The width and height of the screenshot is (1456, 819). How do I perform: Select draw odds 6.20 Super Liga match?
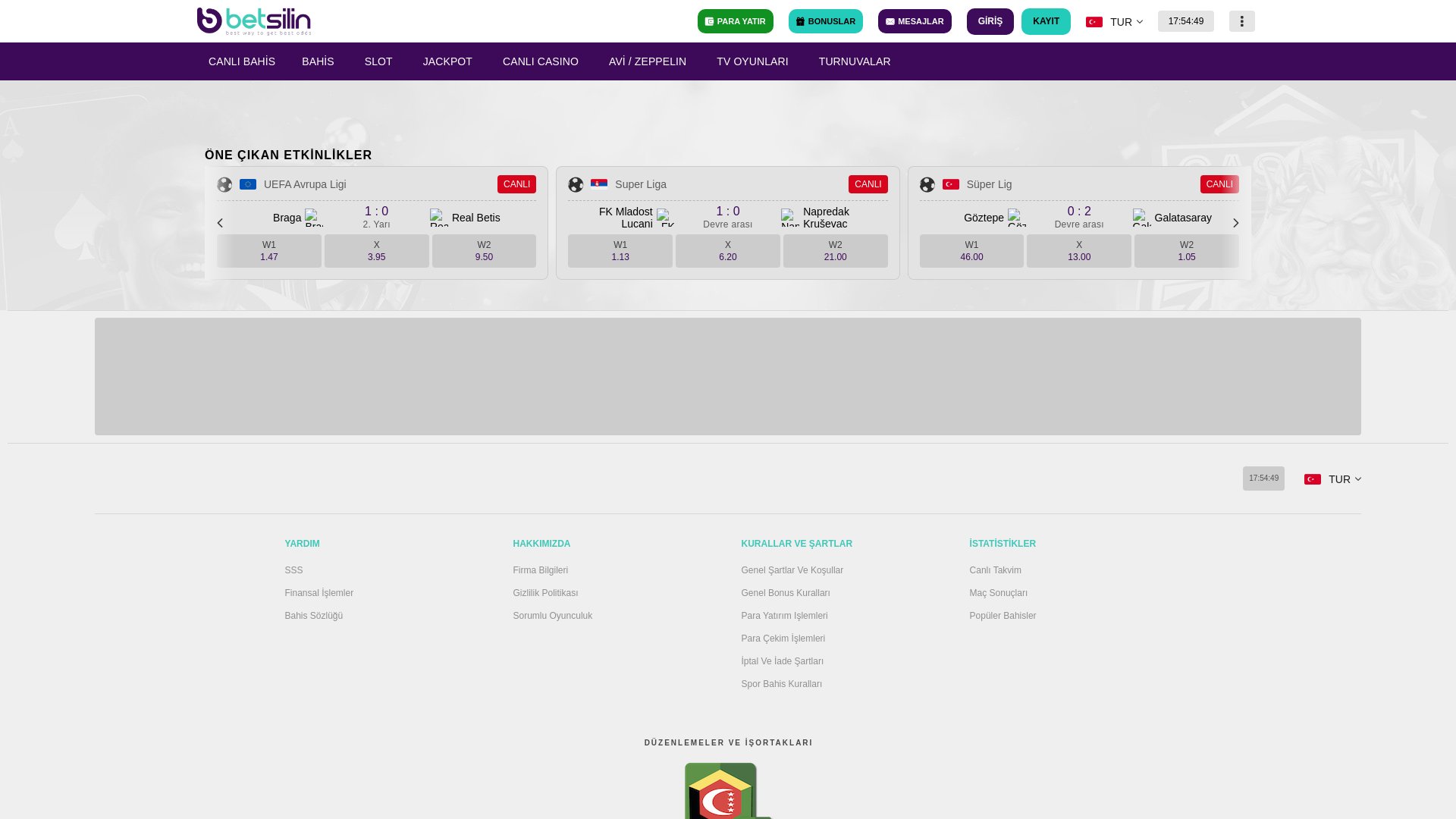728,251
